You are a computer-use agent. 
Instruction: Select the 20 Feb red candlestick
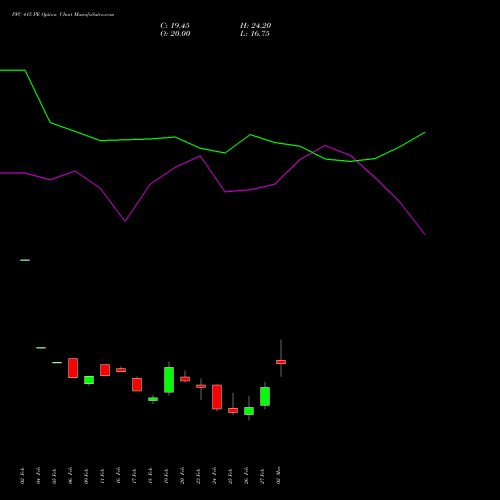[x=185, y=379]
